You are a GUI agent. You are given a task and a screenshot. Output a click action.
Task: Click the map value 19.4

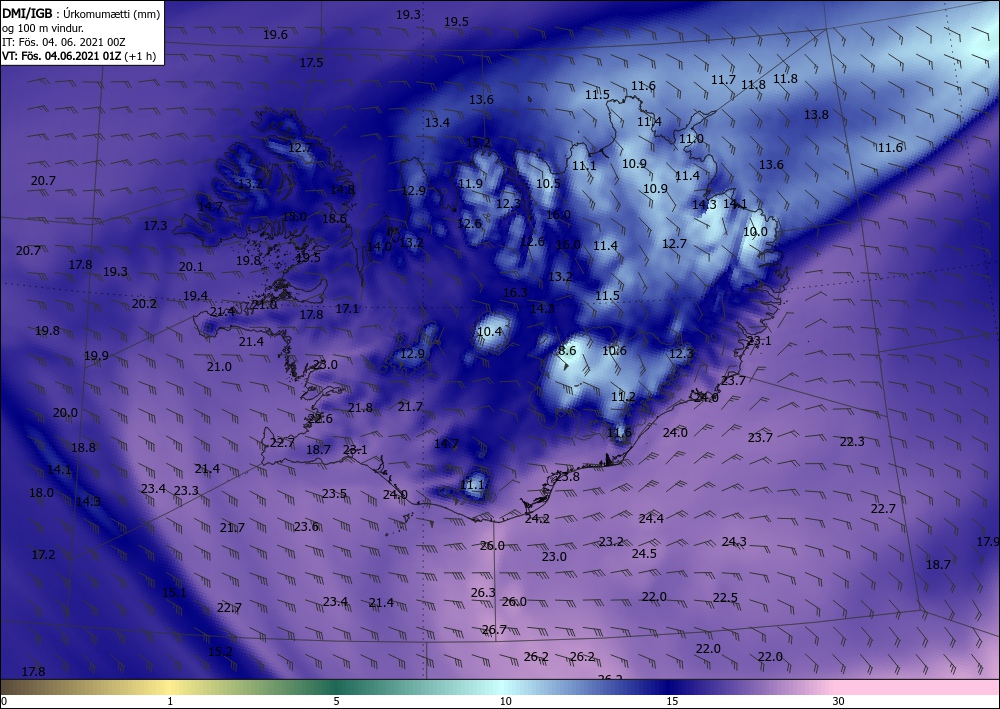tap(195, 295)
